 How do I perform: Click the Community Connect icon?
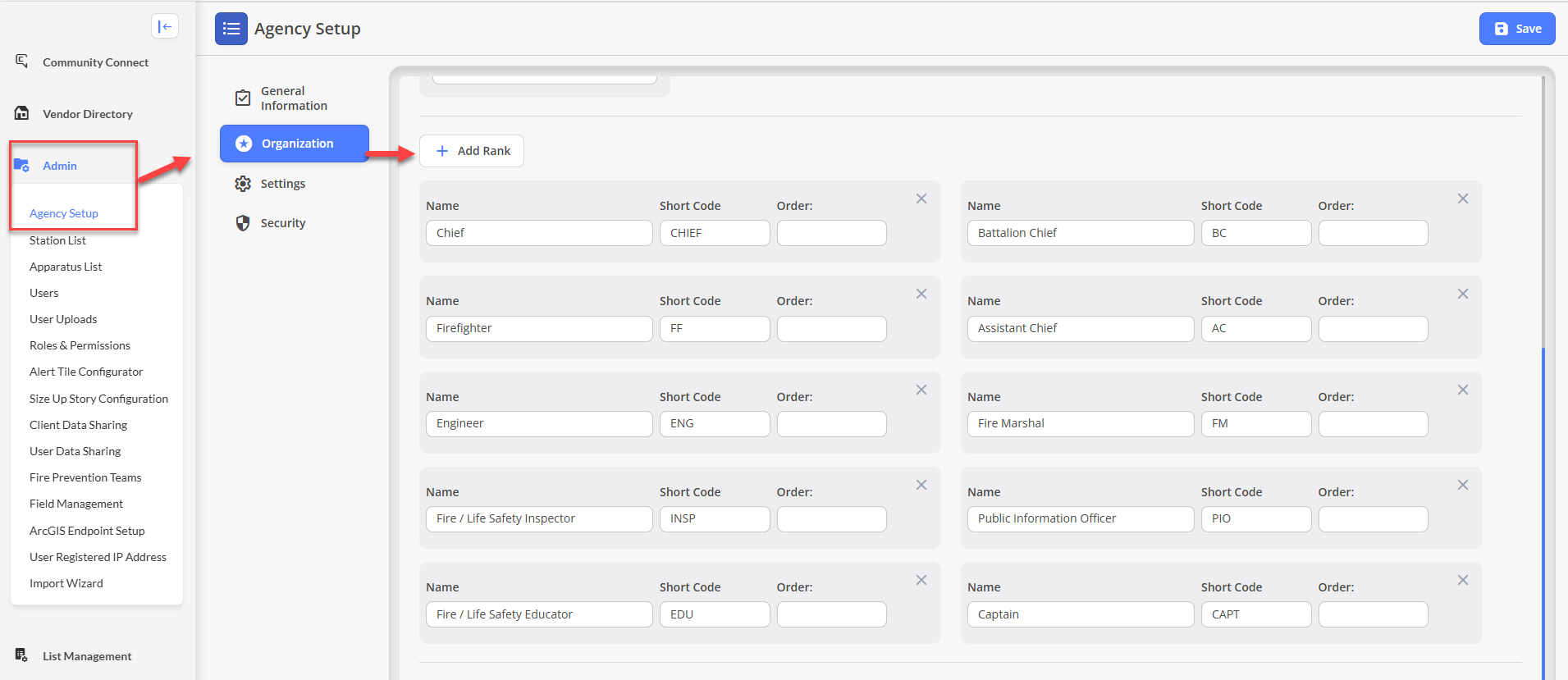22,62
